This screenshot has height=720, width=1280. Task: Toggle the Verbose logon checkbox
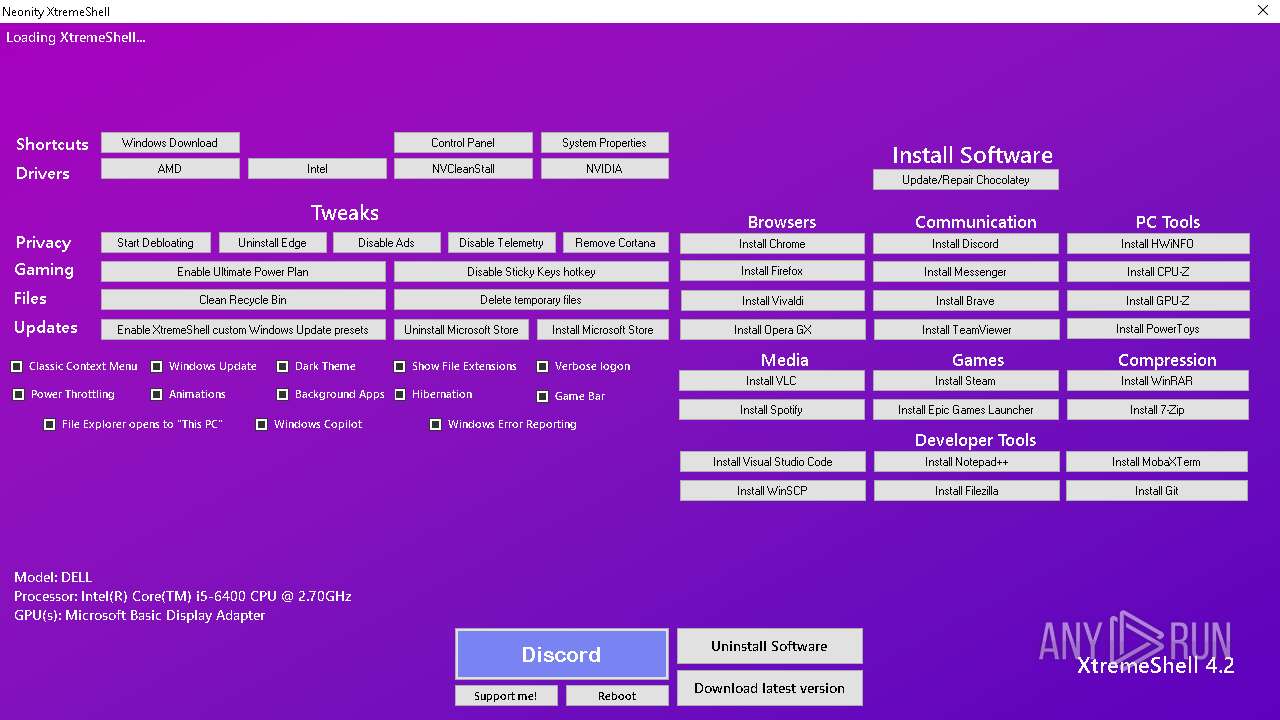[x=543, y=367]
